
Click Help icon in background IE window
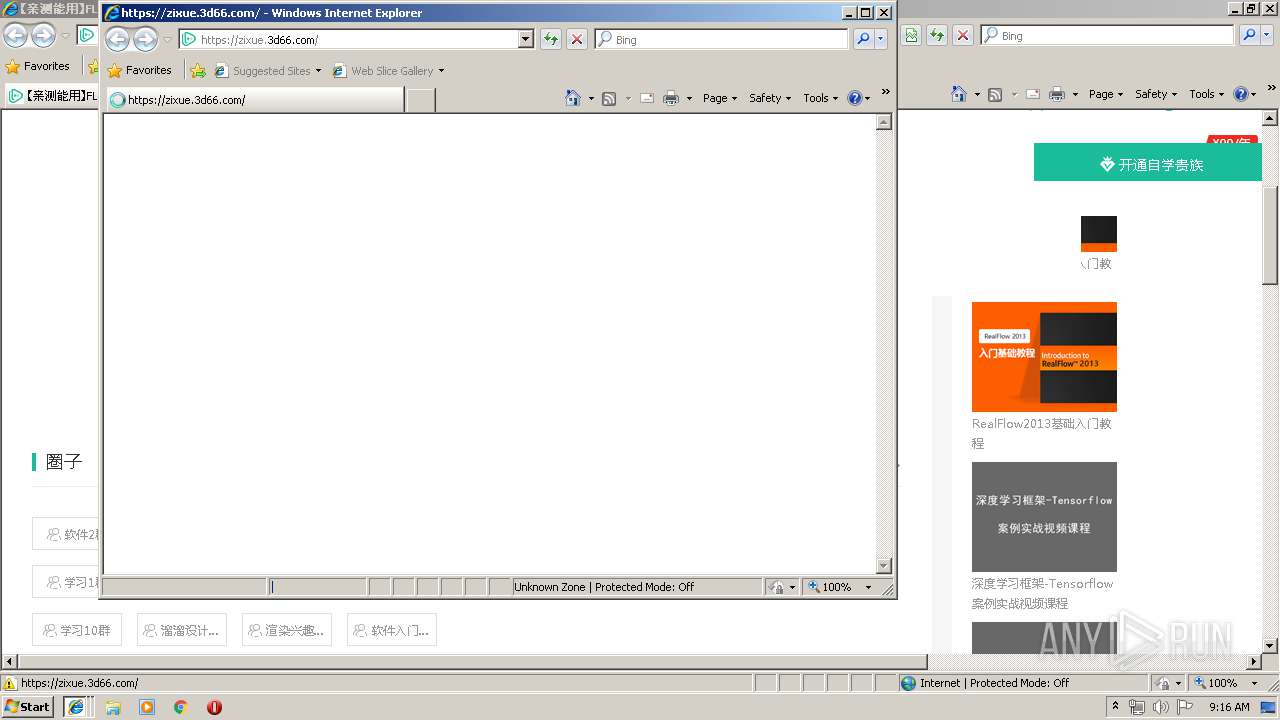coord(1240,94)
